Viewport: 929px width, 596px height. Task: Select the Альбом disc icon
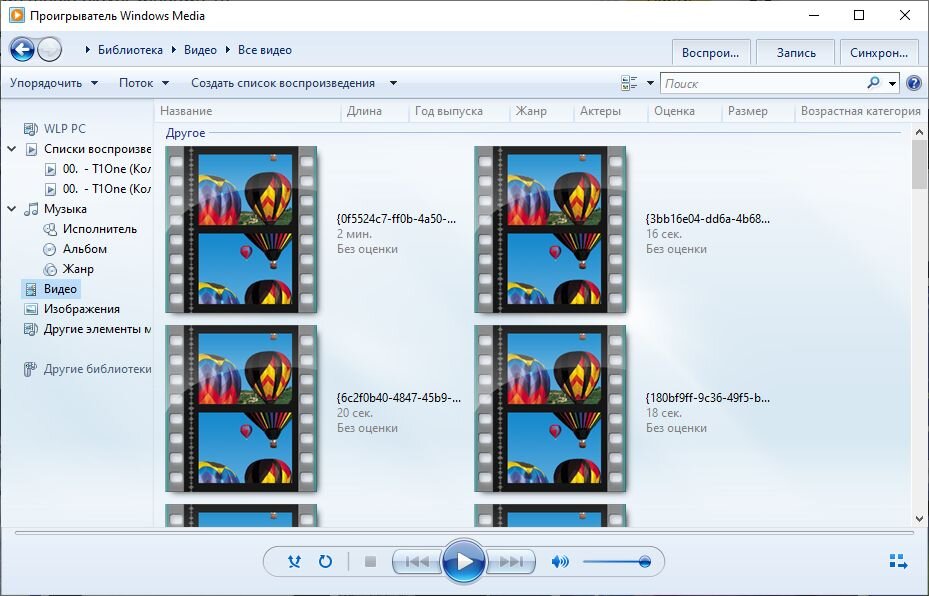[50, 249]
